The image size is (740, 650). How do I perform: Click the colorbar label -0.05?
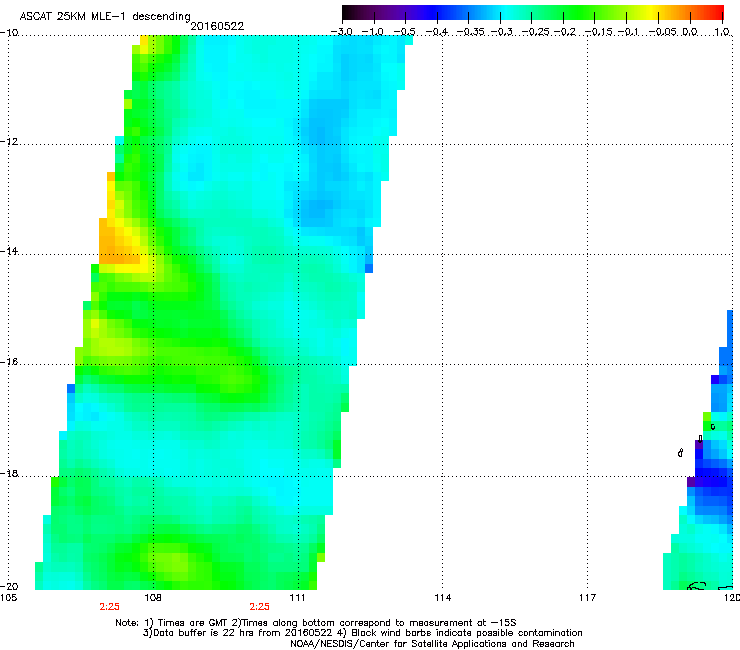click(664, 32)
